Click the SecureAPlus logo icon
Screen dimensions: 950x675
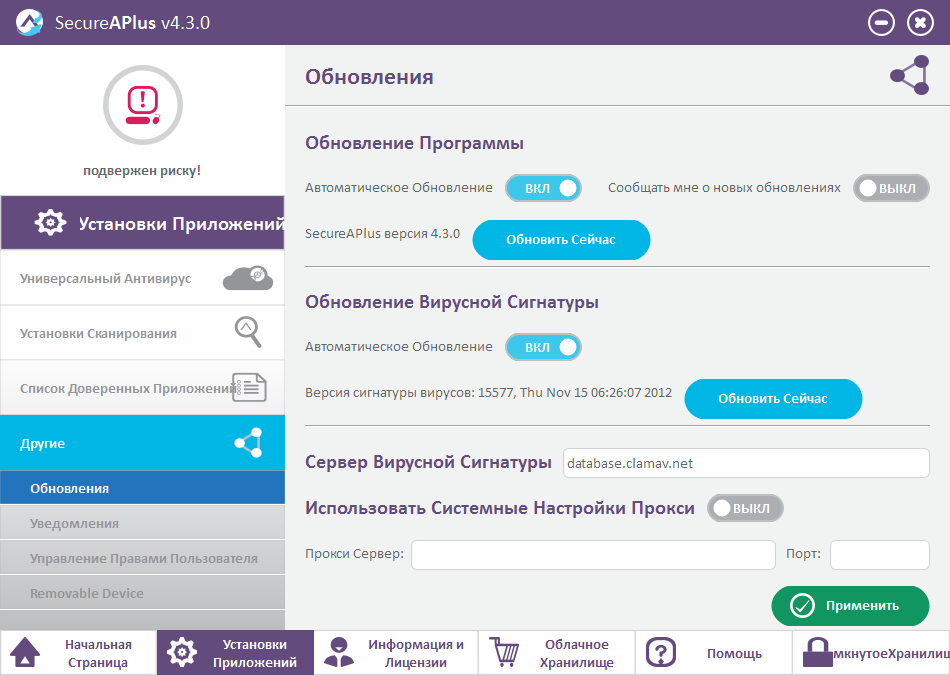(x=28, y=23)
